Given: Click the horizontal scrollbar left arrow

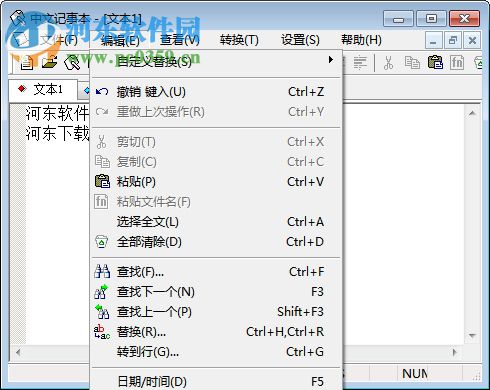Looking at the screenshot, I should tap(18, 352).
